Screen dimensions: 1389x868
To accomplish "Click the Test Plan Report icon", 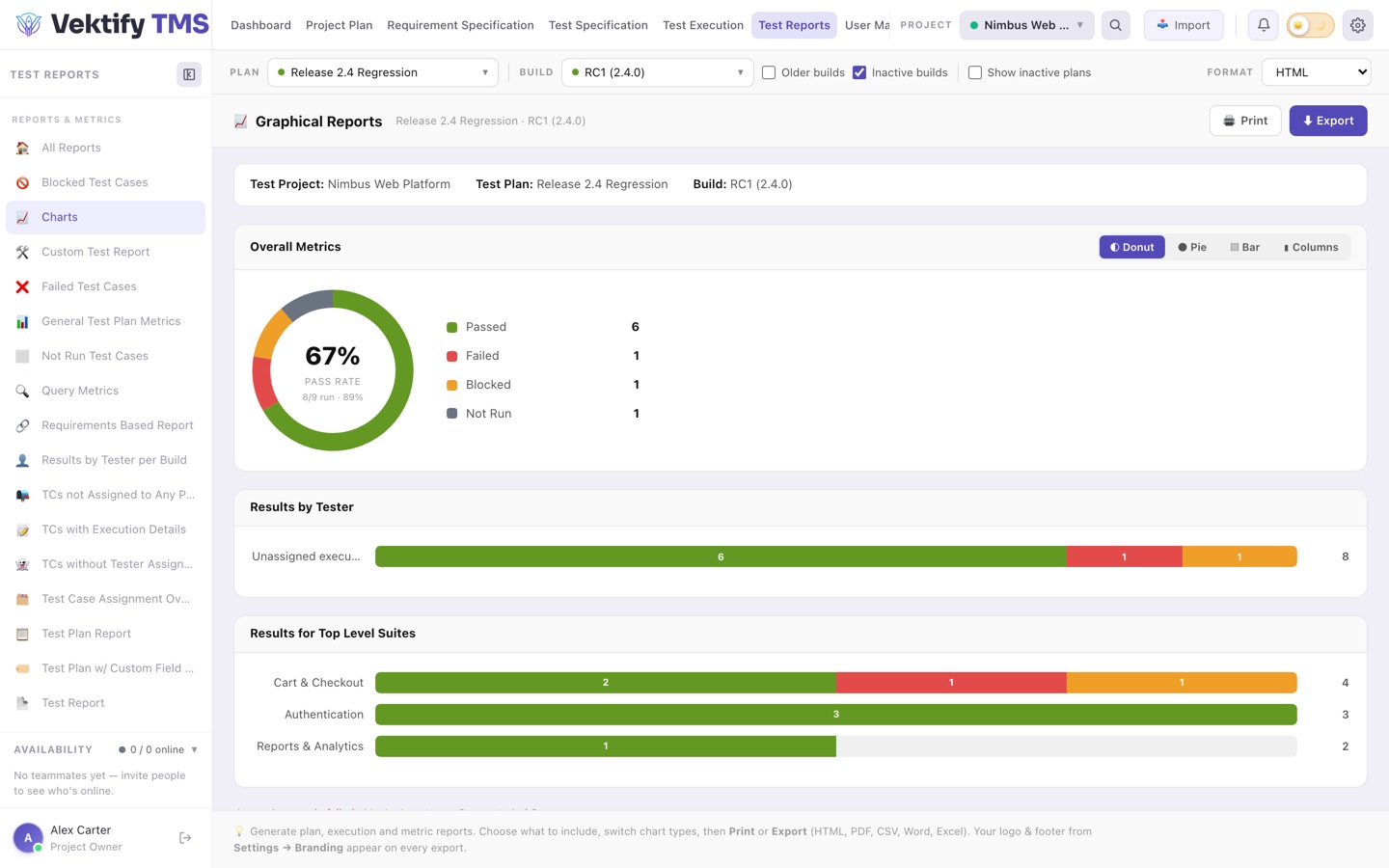I will 22,634.
